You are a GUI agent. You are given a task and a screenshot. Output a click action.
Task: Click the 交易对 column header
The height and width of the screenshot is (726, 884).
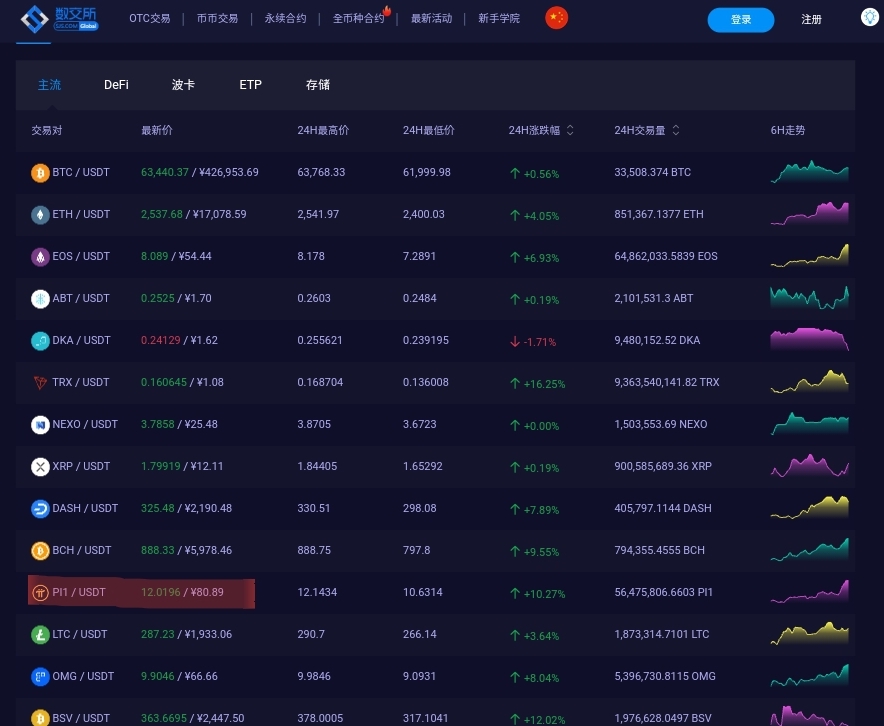click(47, 131)
